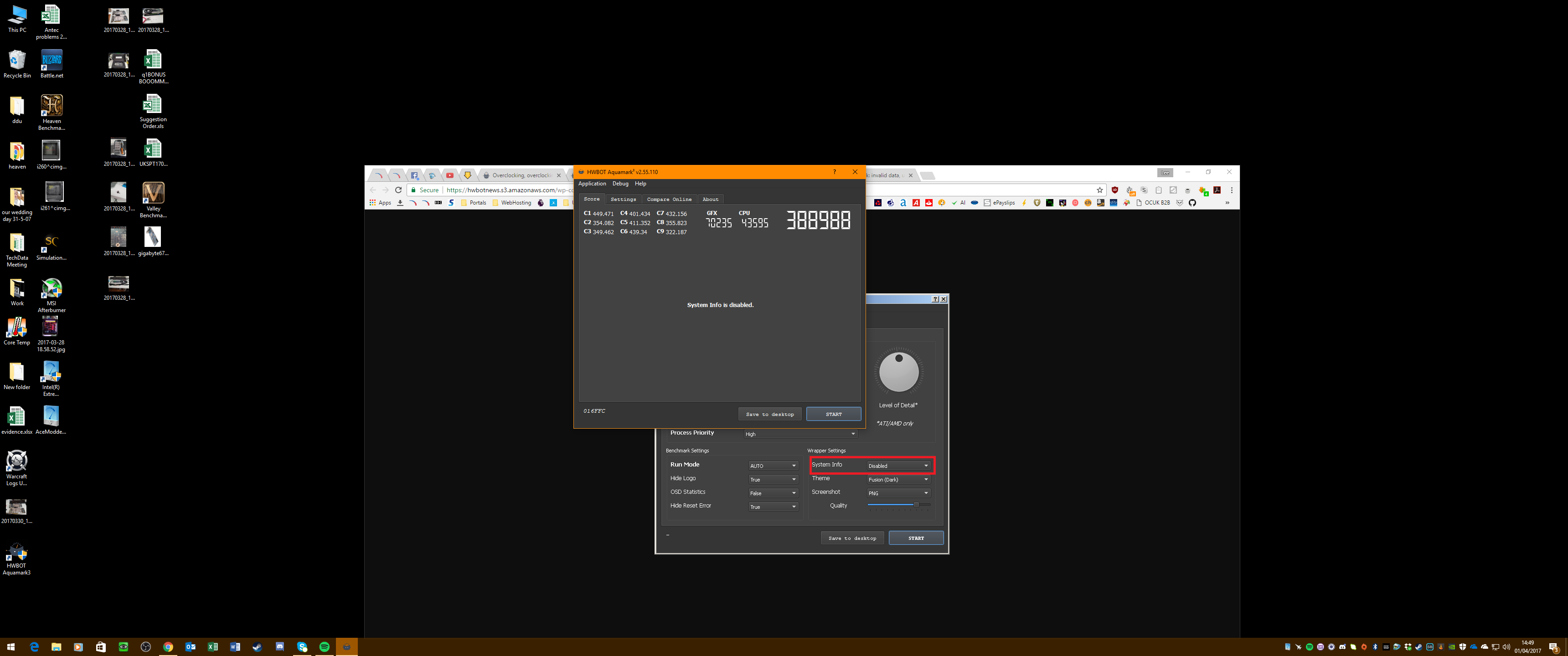Click Save to desktop in lower dialog
The width and height of the screenshot is (1568, 656).
tap(852, 538)
